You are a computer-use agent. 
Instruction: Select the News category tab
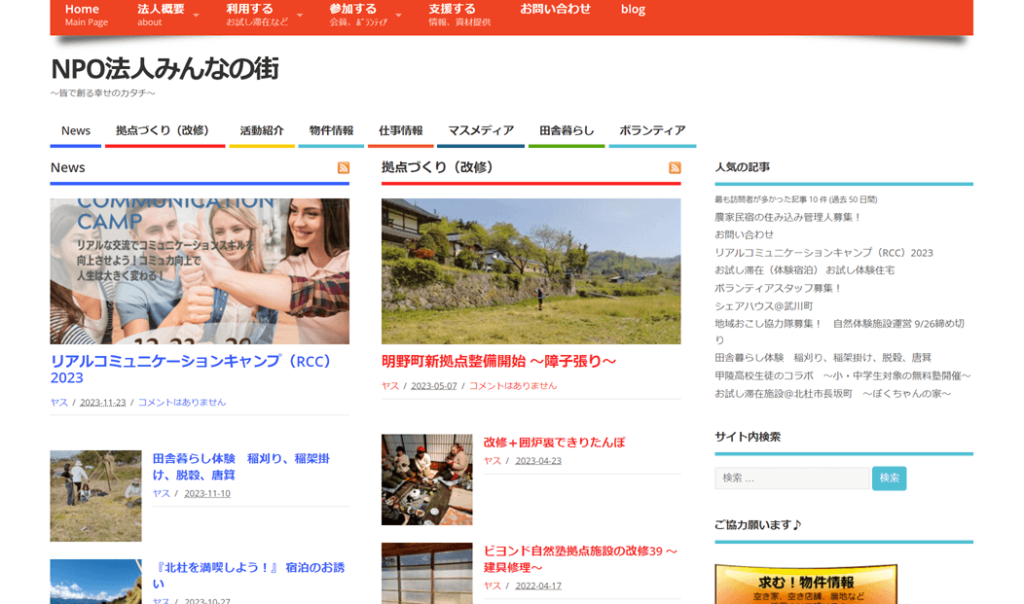[x=76, y=131]
